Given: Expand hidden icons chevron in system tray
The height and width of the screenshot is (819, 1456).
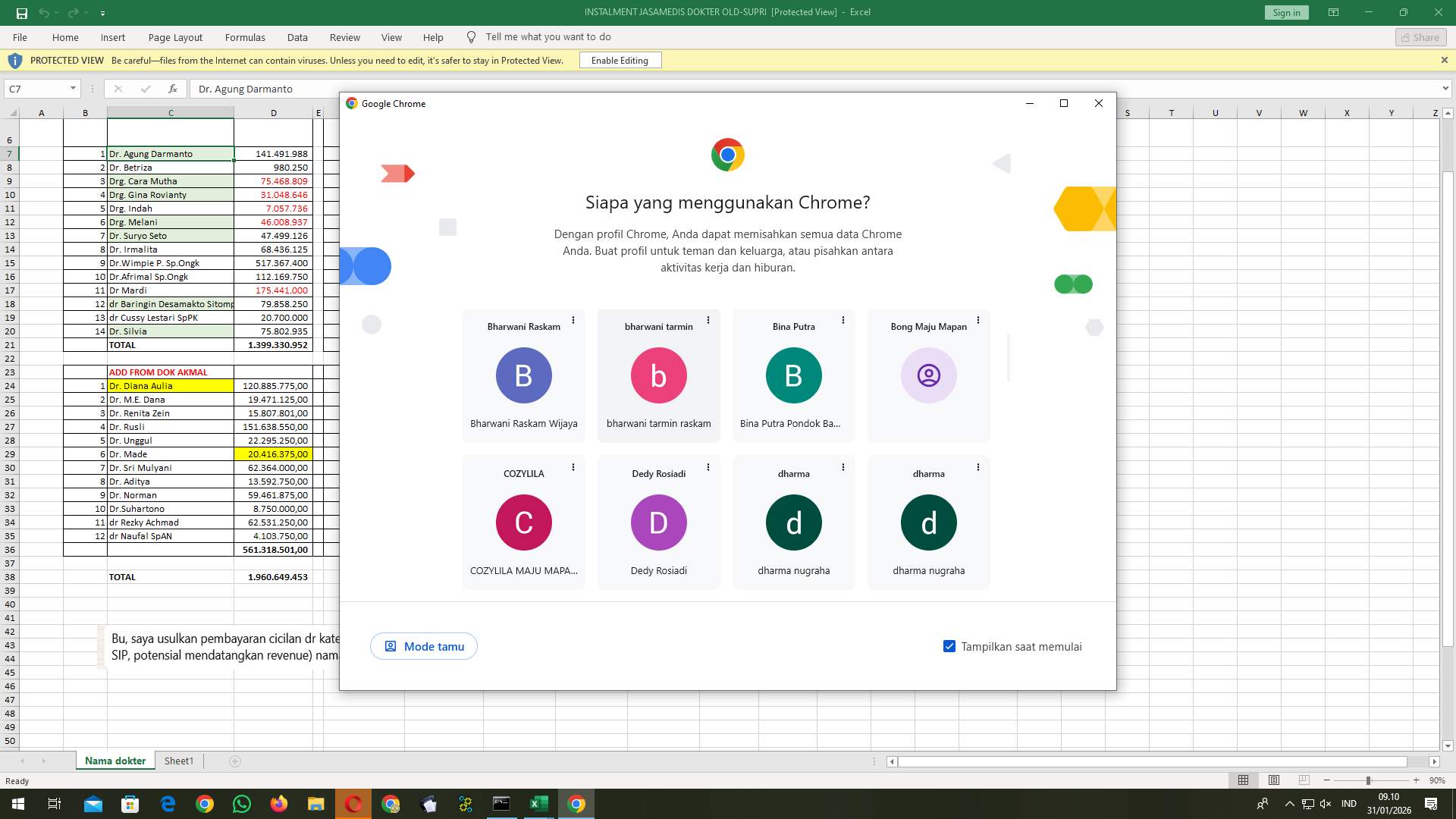Looking at the screenshot, I should (x=1289, y=804).
